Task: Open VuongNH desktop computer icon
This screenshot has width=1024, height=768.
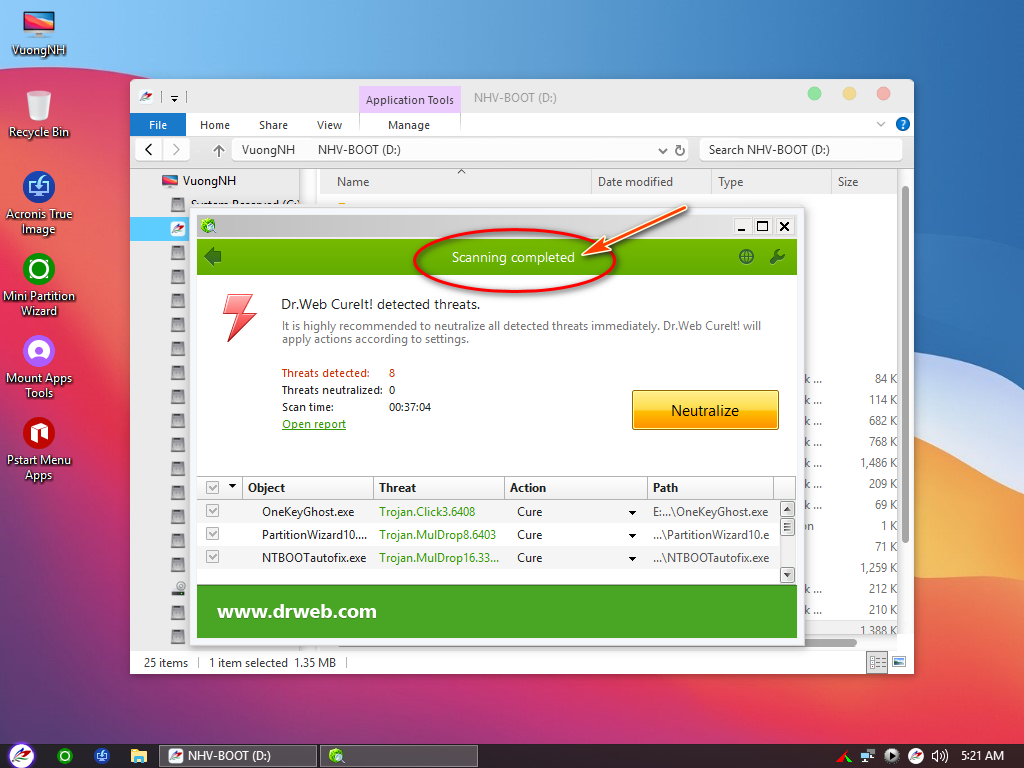Action: click(39, 33)
